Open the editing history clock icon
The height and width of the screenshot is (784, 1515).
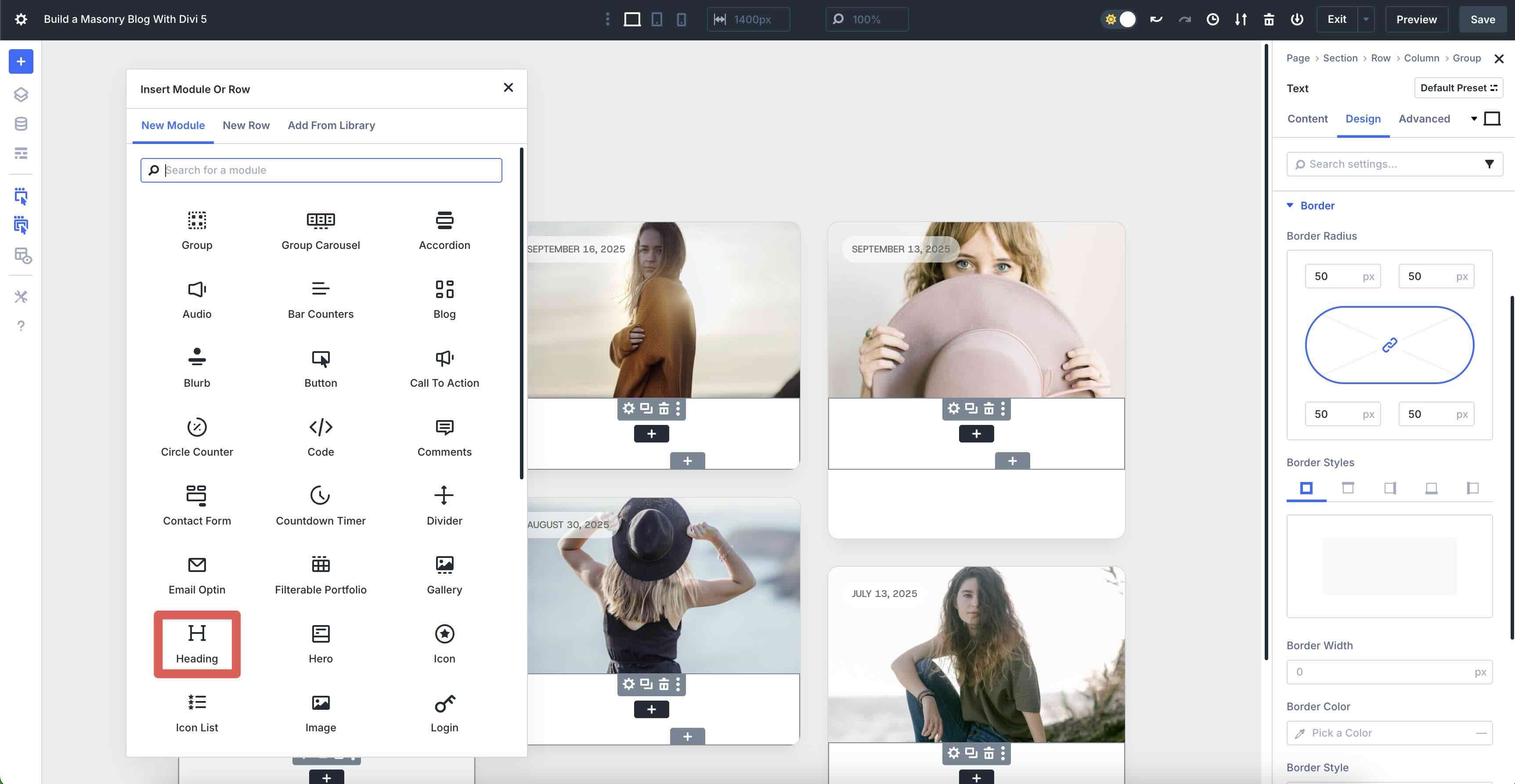[x=1213, y=19]
